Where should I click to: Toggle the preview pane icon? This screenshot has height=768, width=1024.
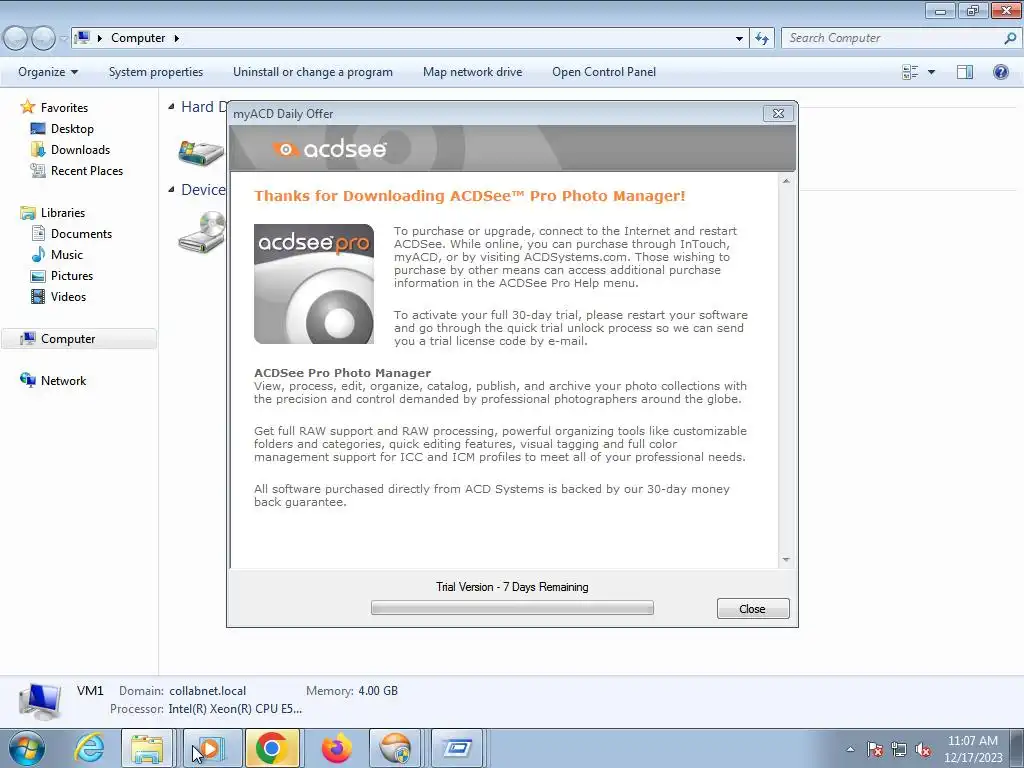click(965, 72)
